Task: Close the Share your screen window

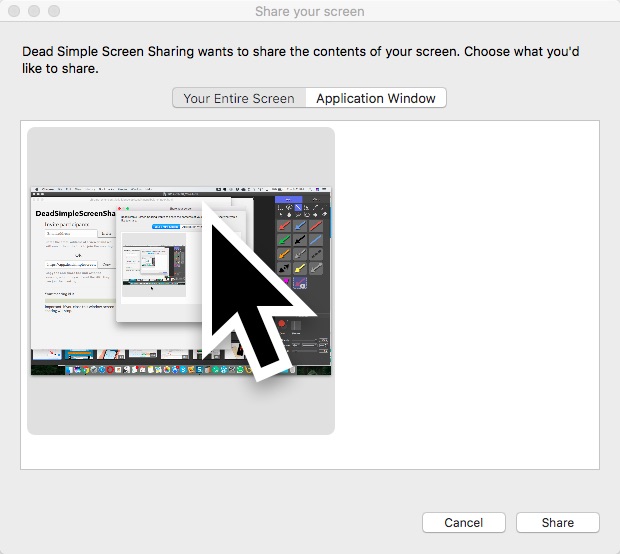Action: tap(14, 11)
